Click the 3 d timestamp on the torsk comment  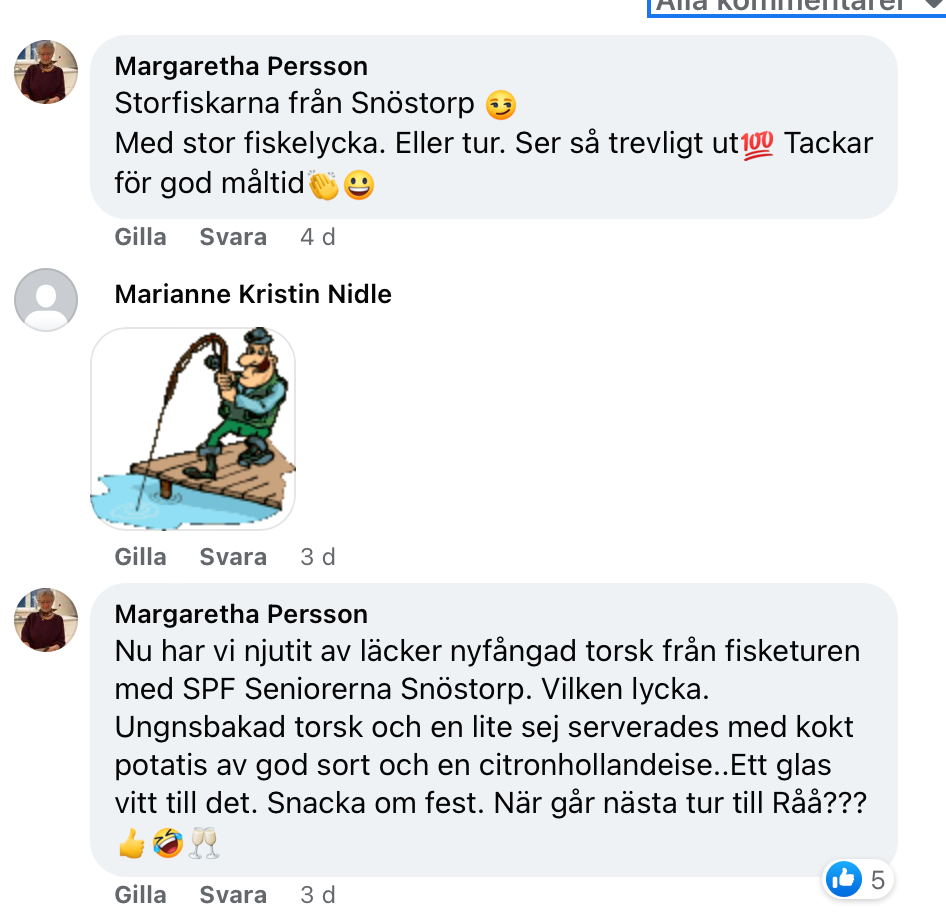tap(318, 894)
